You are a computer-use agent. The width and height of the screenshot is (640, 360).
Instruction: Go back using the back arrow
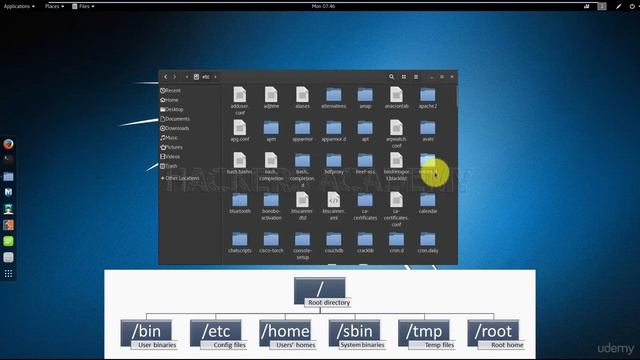point(165,77)
